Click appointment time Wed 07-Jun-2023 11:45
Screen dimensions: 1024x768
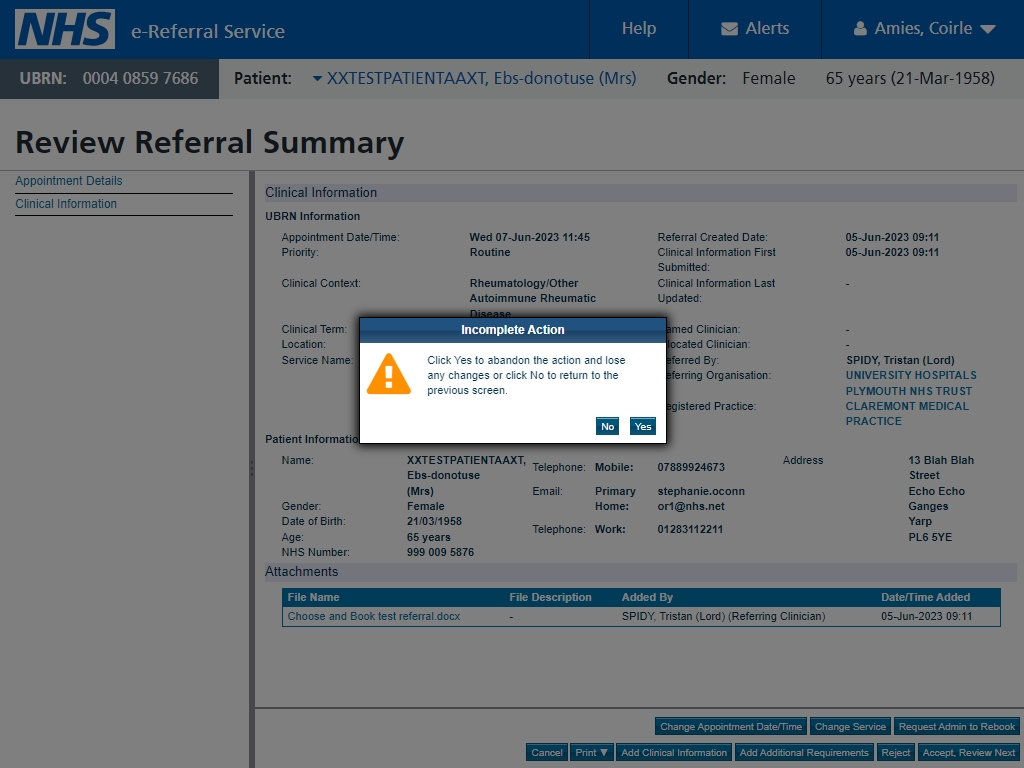[530, 238]
